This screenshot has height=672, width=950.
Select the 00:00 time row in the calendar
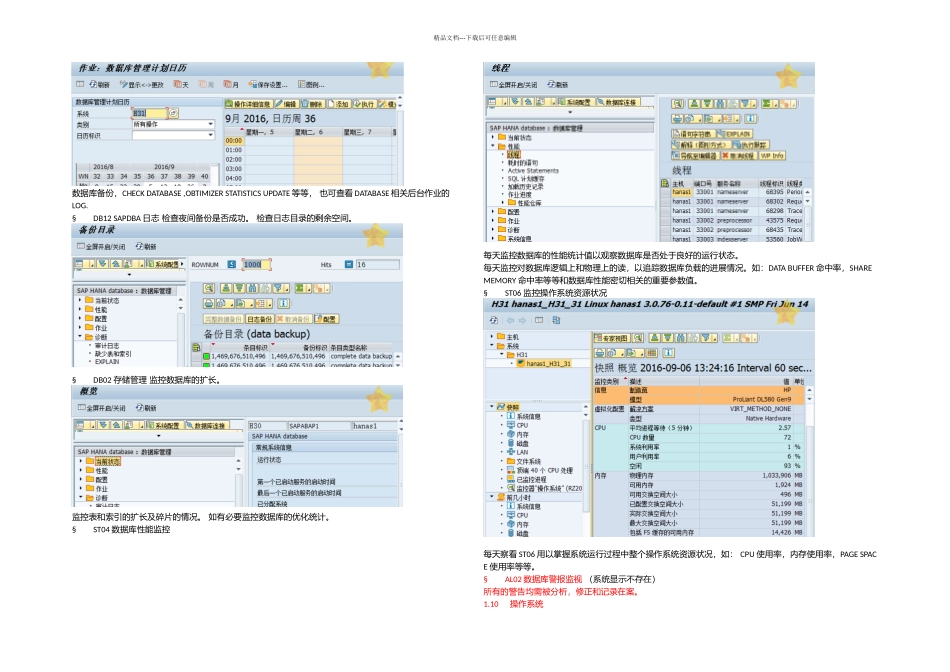[x=234, y=141]
